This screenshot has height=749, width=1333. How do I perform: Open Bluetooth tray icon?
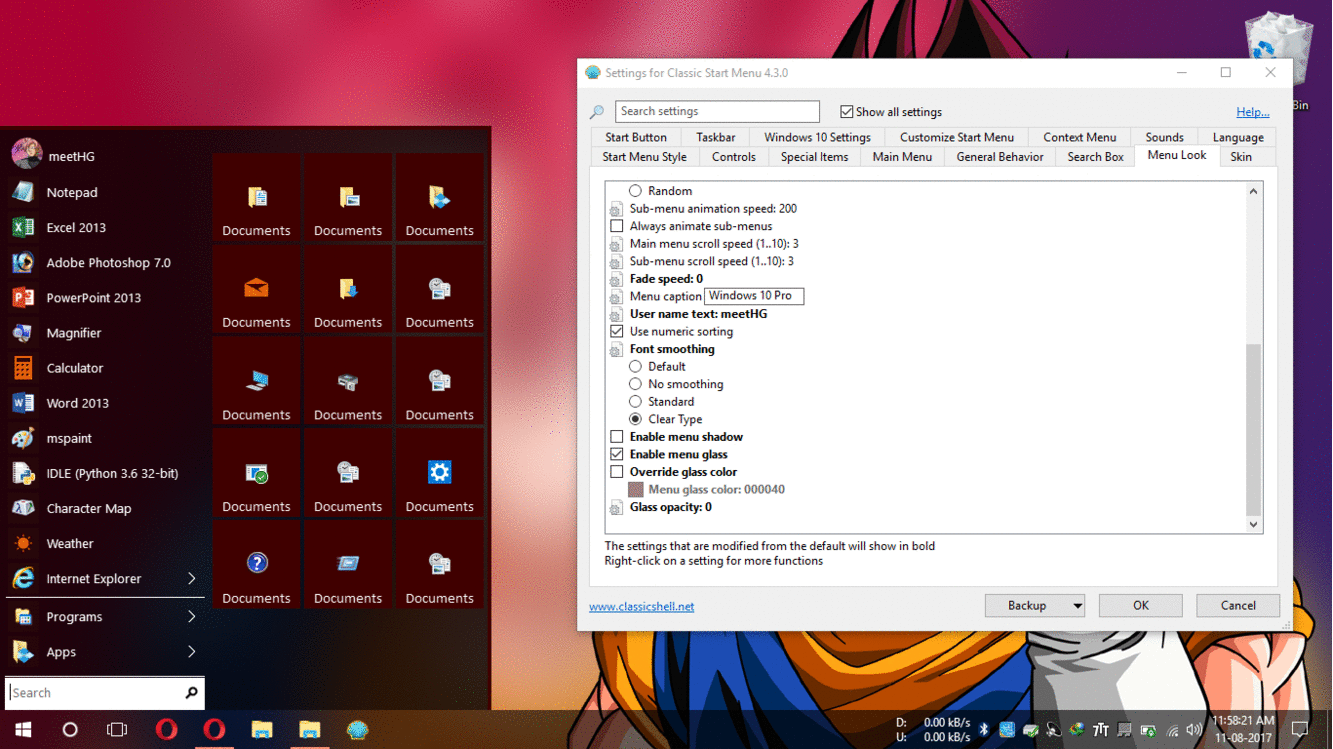[x=983, y=730]
